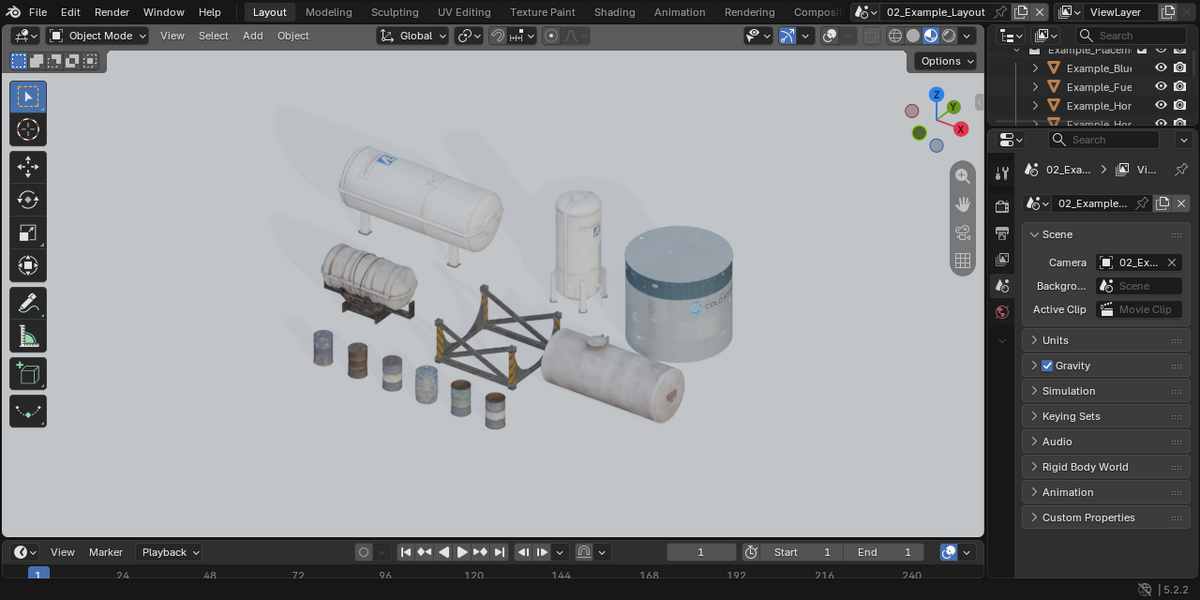This screenshot has width=1200, height=600.
Task: Open viewport header Select menu
Action: point(213,36)
